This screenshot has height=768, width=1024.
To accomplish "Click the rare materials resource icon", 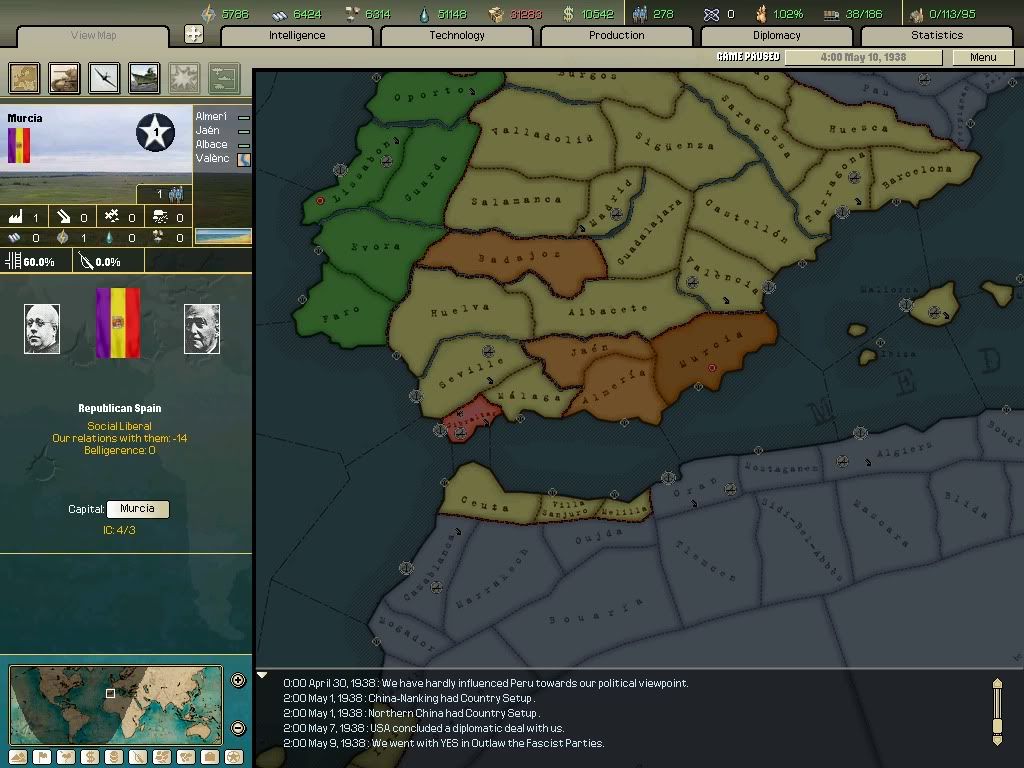I will (x=352, y=14).
